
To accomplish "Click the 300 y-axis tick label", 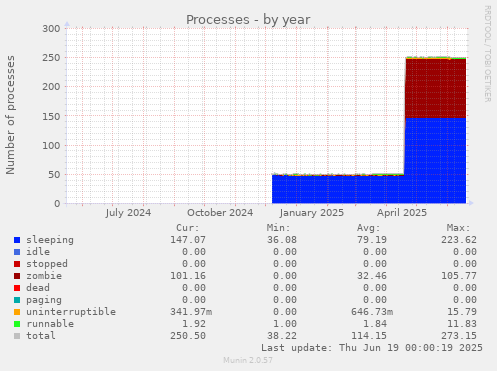I will coord(51,29).
